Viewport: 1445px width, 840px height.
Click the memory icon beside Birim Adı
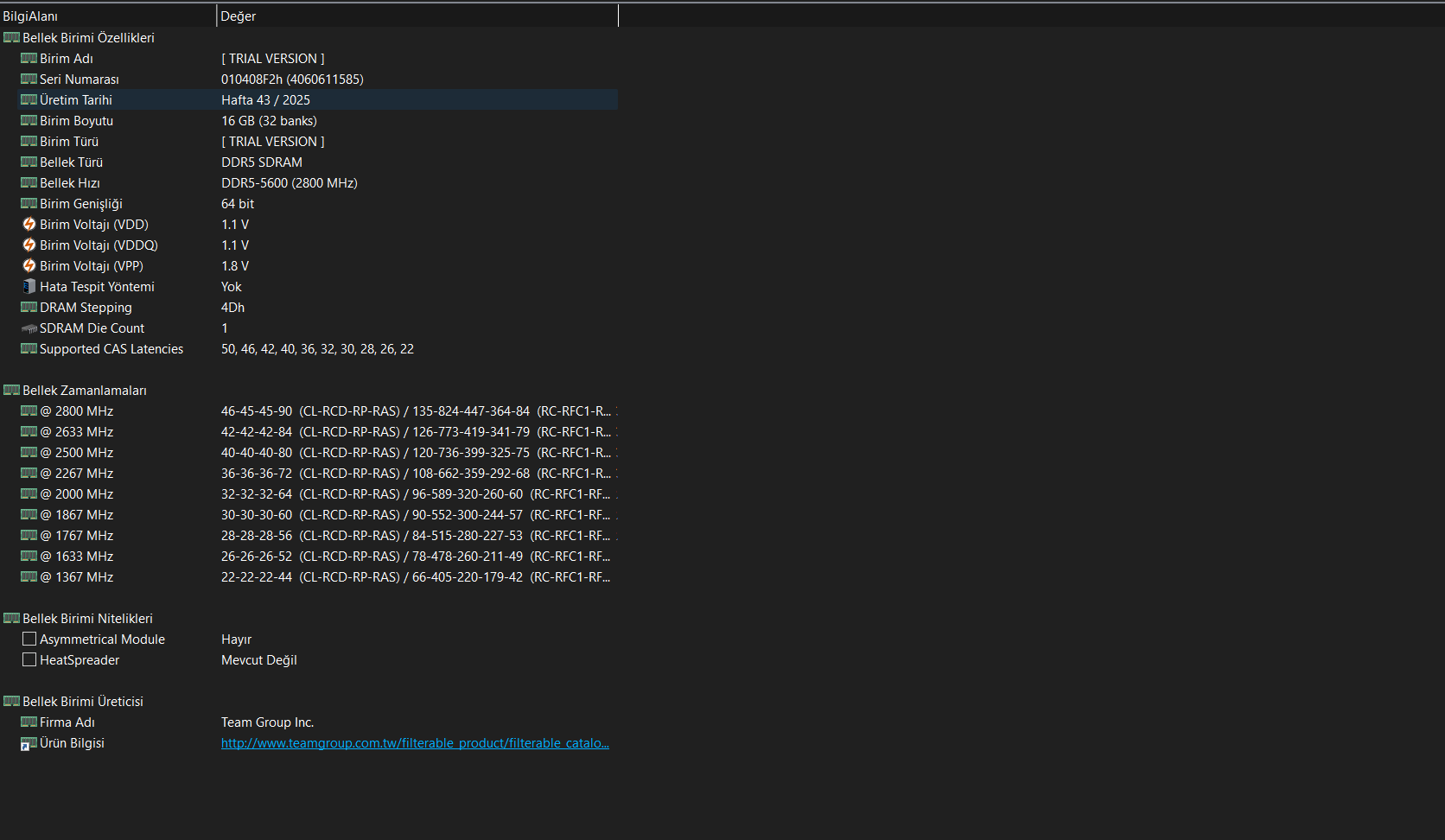[x=29, y=59]
